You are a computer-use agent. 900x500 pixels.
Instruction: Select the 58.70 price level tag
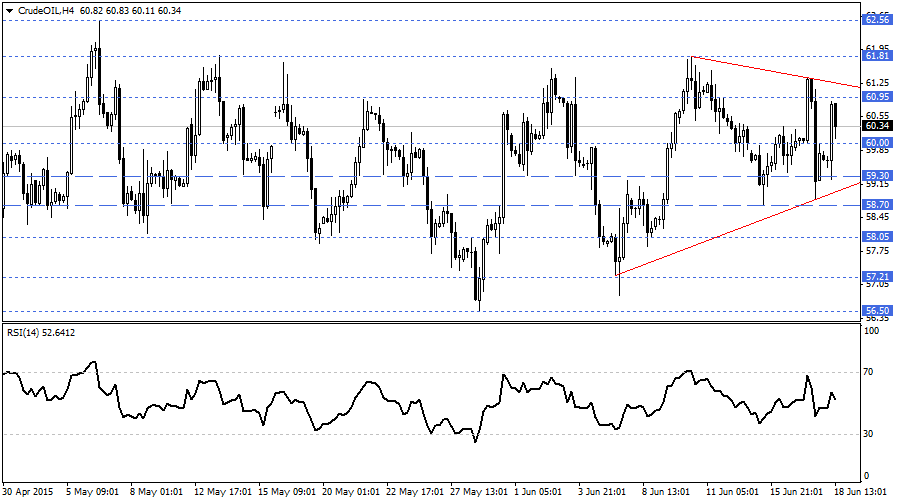[x=877, y=204]
